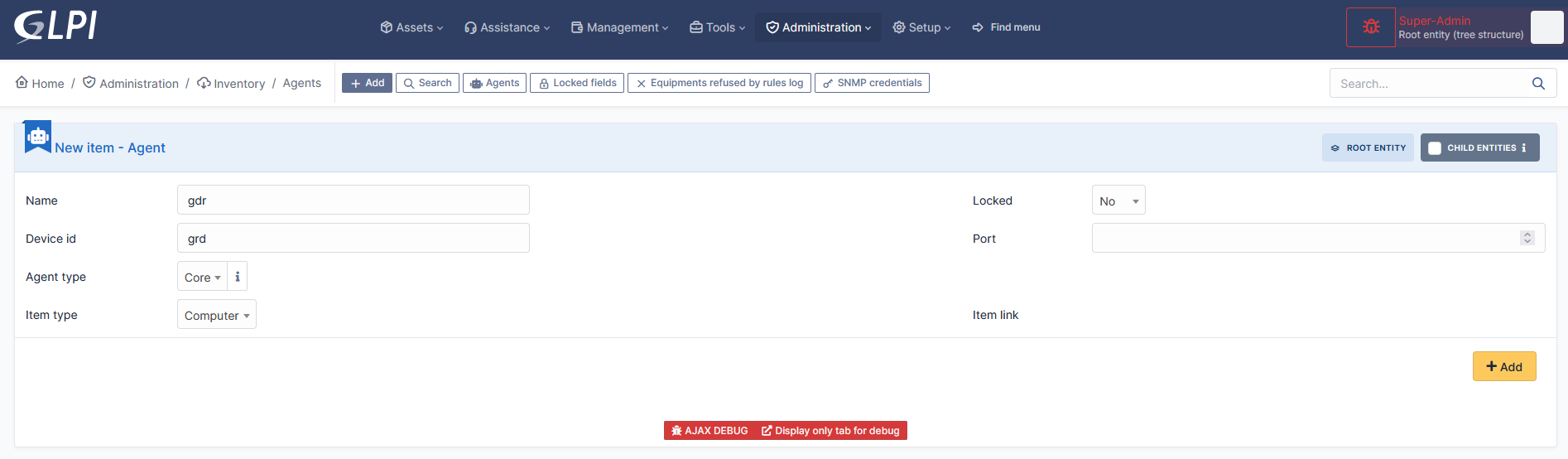Open the Tools menu
The height and width of the screenshot is (459, 1568).
[x=717, y=27]
